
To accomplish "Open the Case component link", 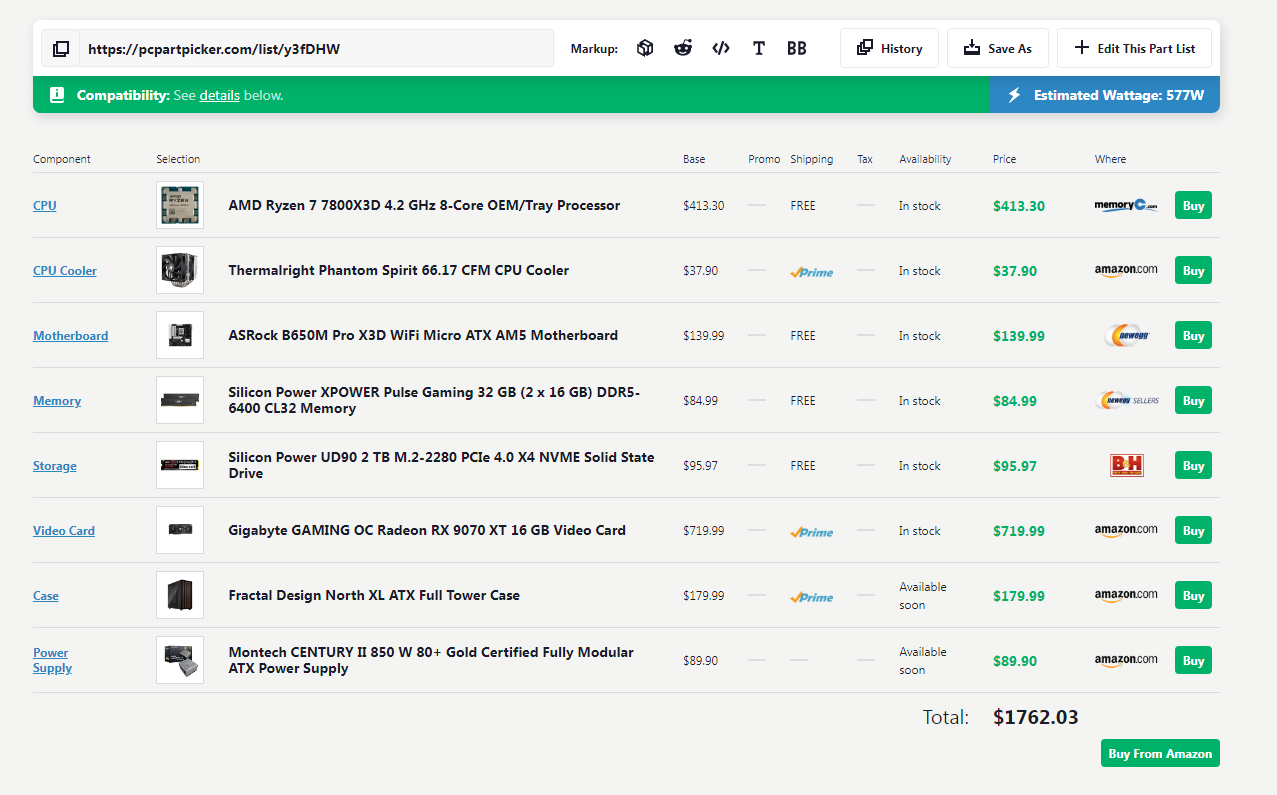I will (46, 595).
